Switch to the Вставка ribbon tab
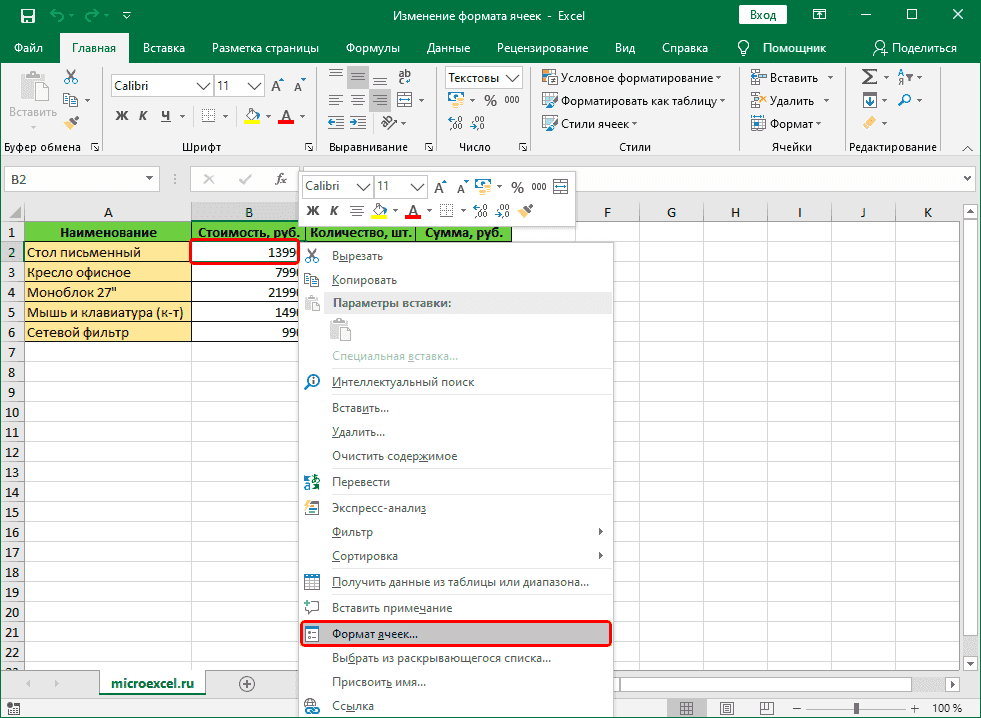 tap(163, 48)
